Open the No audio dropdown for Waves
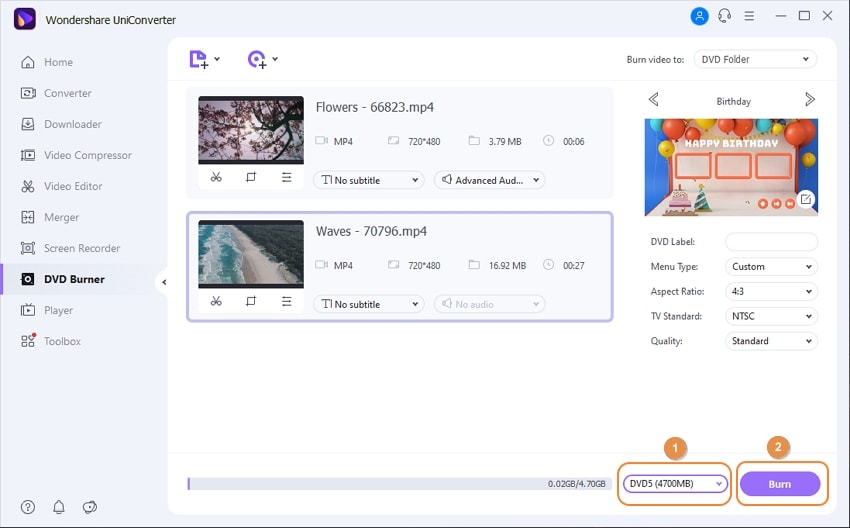The image size is (850, 528). pos(490,304)
